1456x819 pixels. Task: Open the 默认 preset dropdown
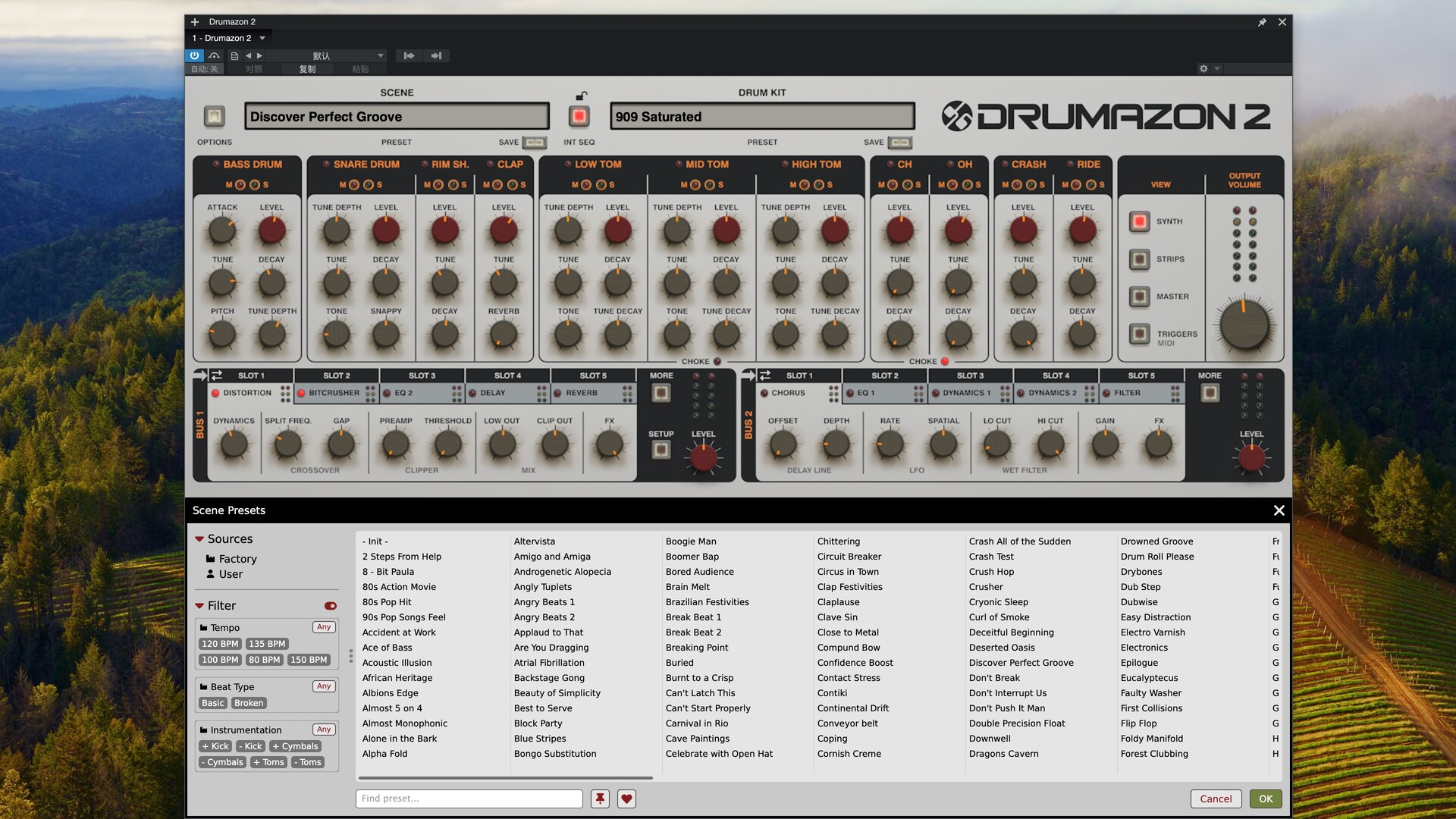pyautogui.click(x=326, y=55)
